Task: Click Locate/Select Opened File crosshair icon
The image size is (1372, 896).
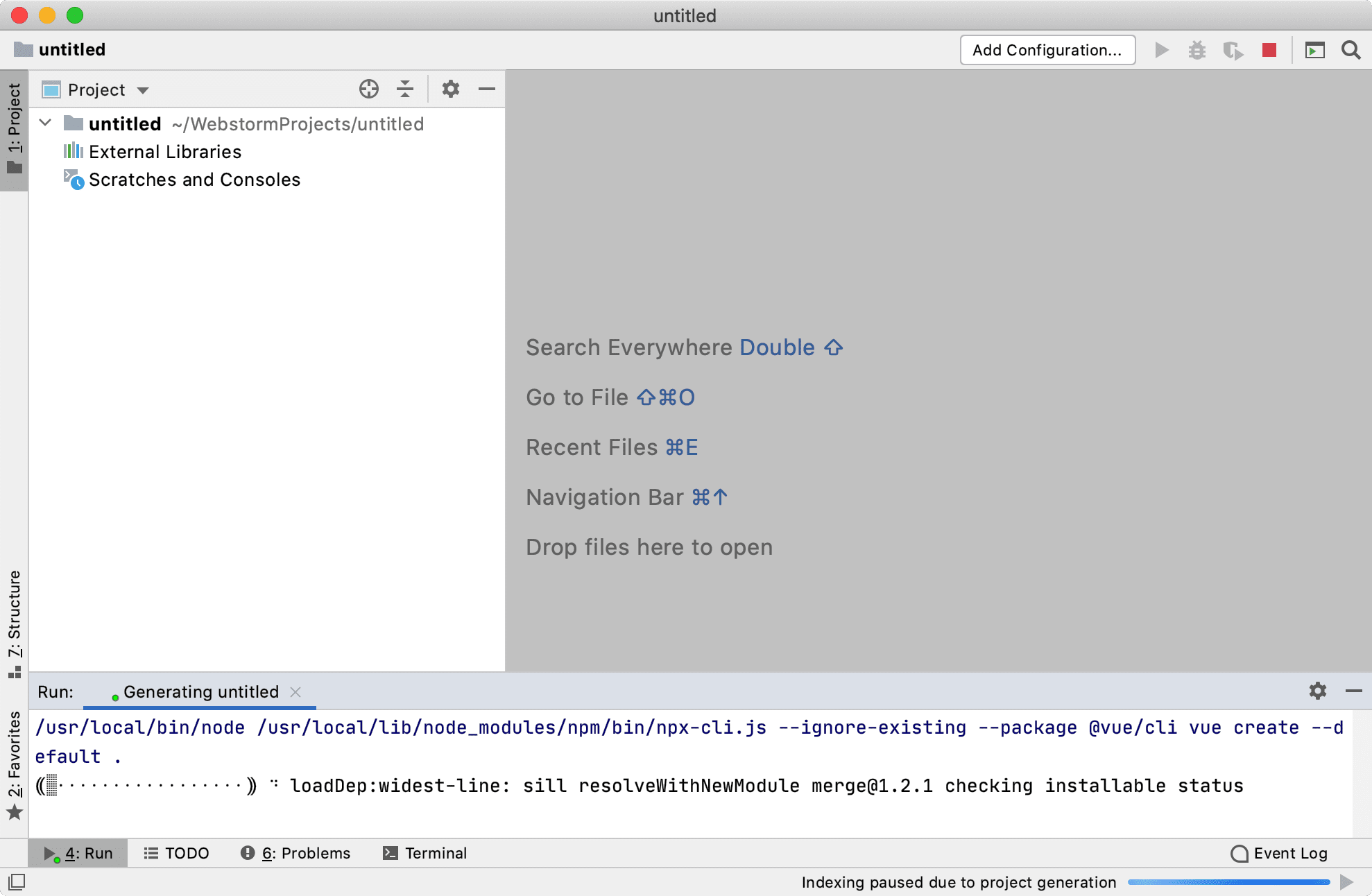Action: tap(369, 89)
